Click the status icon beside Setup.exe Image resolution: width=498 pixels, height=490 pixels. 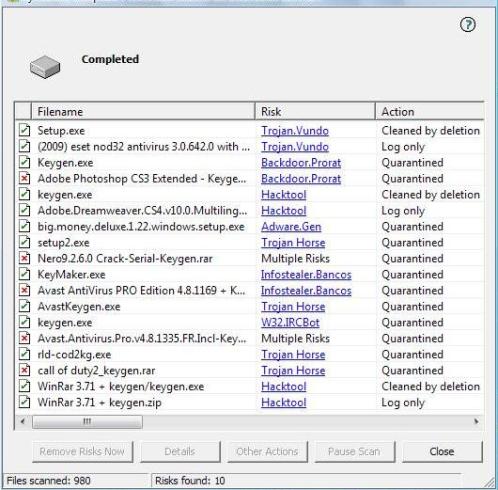[24, 130]
